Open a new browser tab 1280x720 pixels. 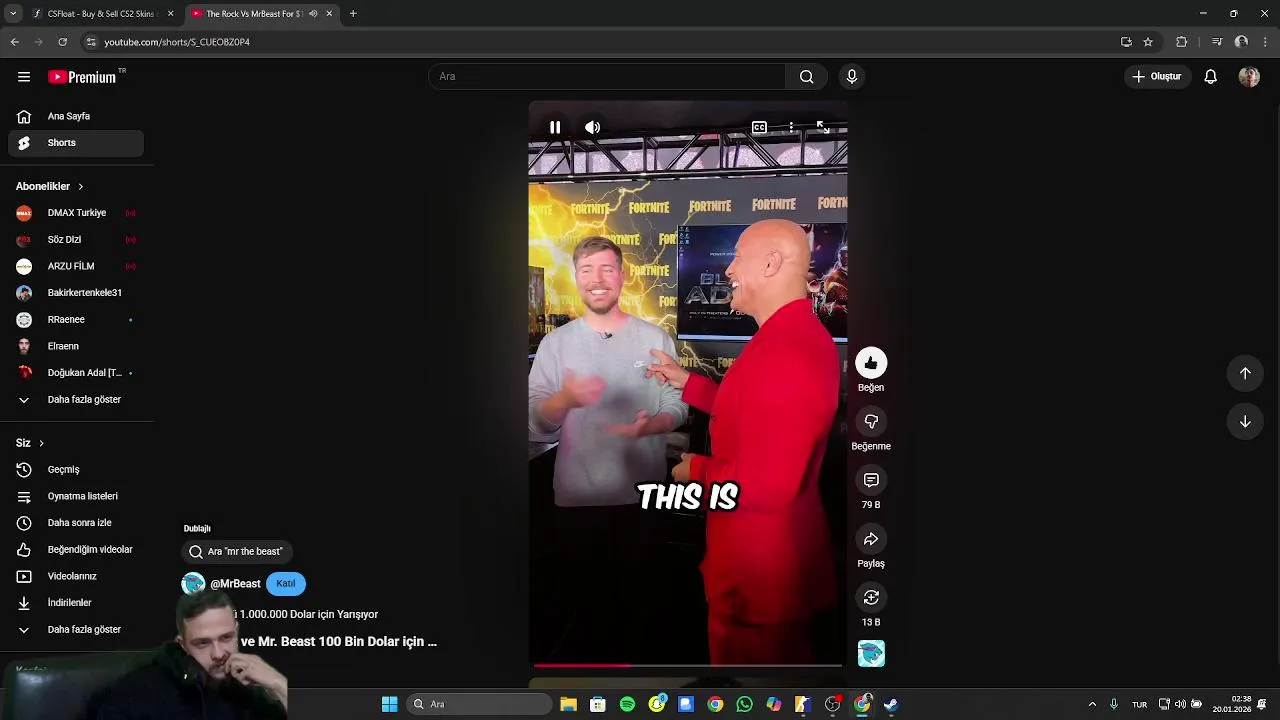coord(353,14)
